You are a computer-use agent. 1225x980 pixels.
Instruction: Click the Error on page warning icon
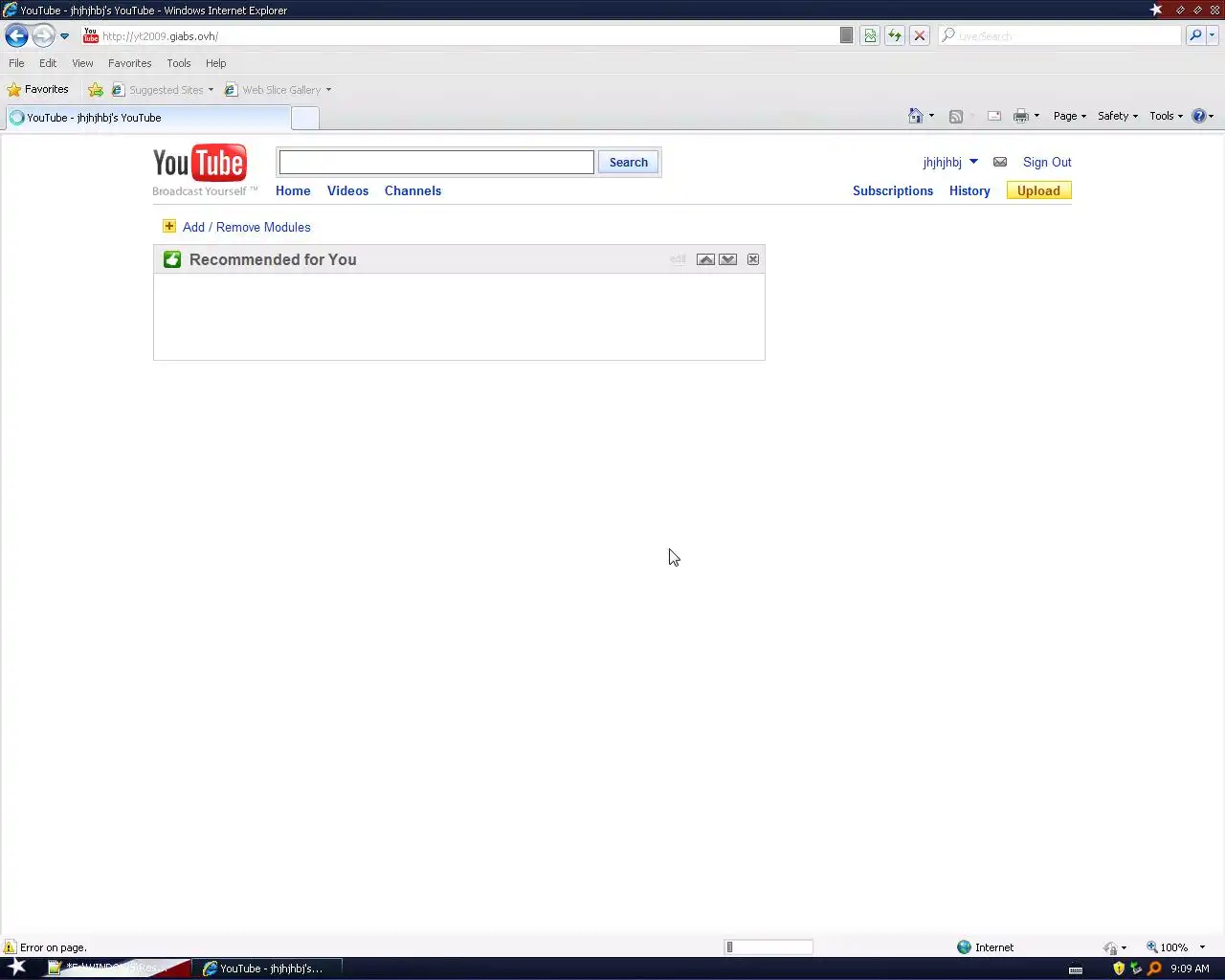tap(10, 947)
